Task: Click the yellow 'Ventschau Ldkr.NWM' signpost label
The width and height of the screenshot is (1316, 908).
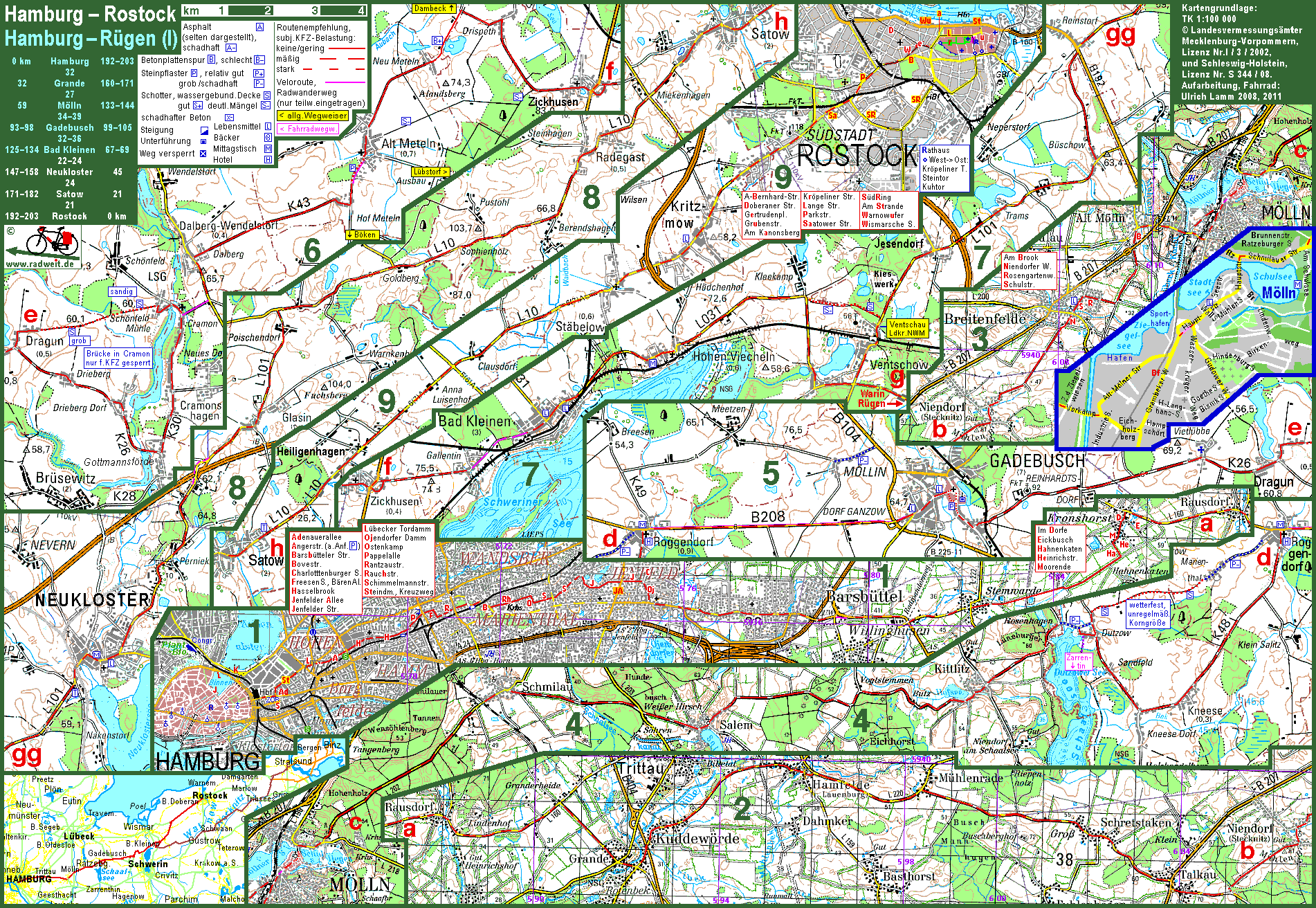Action: point(907,329)
